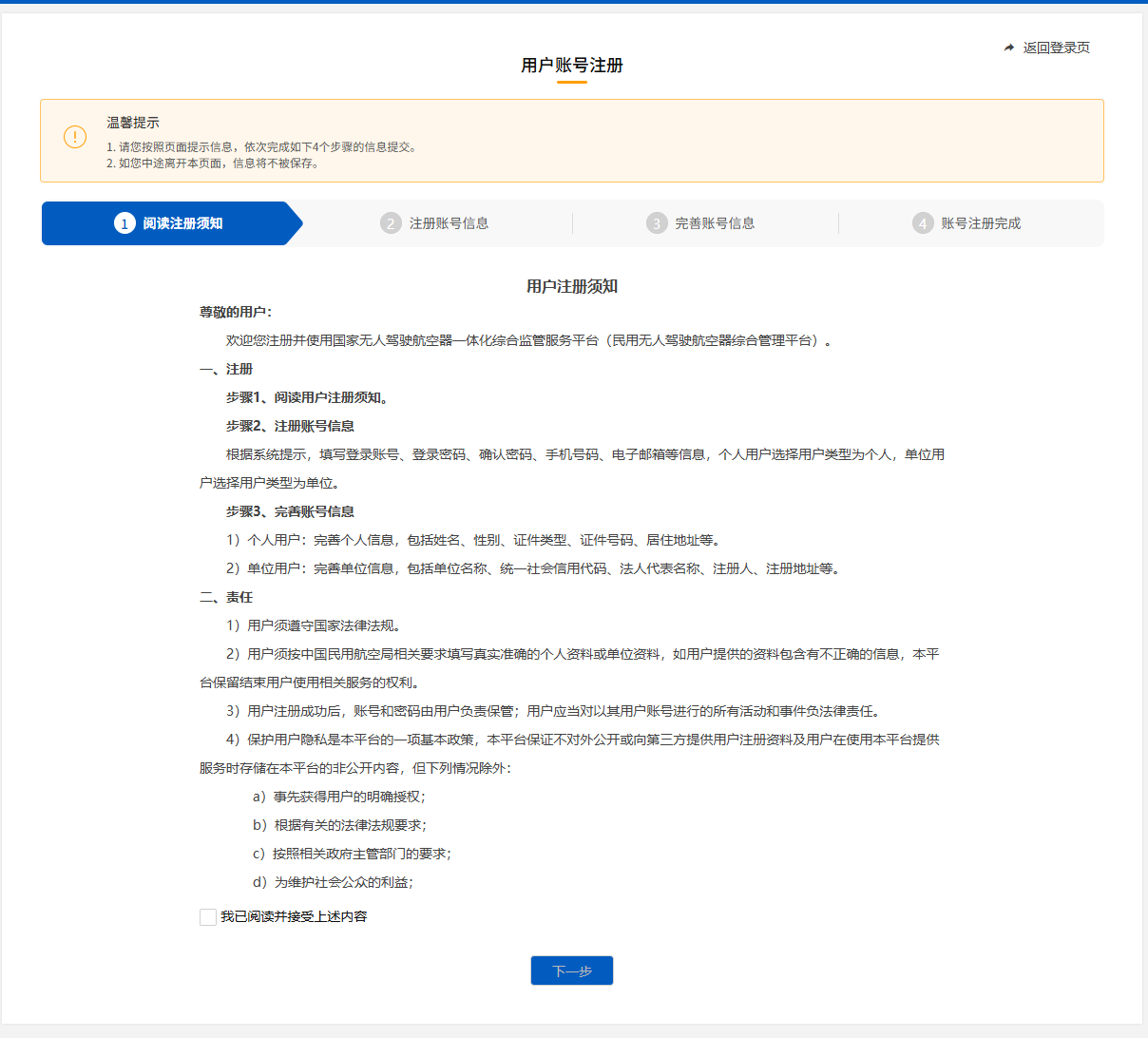Screen dimensions: 1148x1038
Task: Click the 用户账号注册 page title
Action: [572, 66]
